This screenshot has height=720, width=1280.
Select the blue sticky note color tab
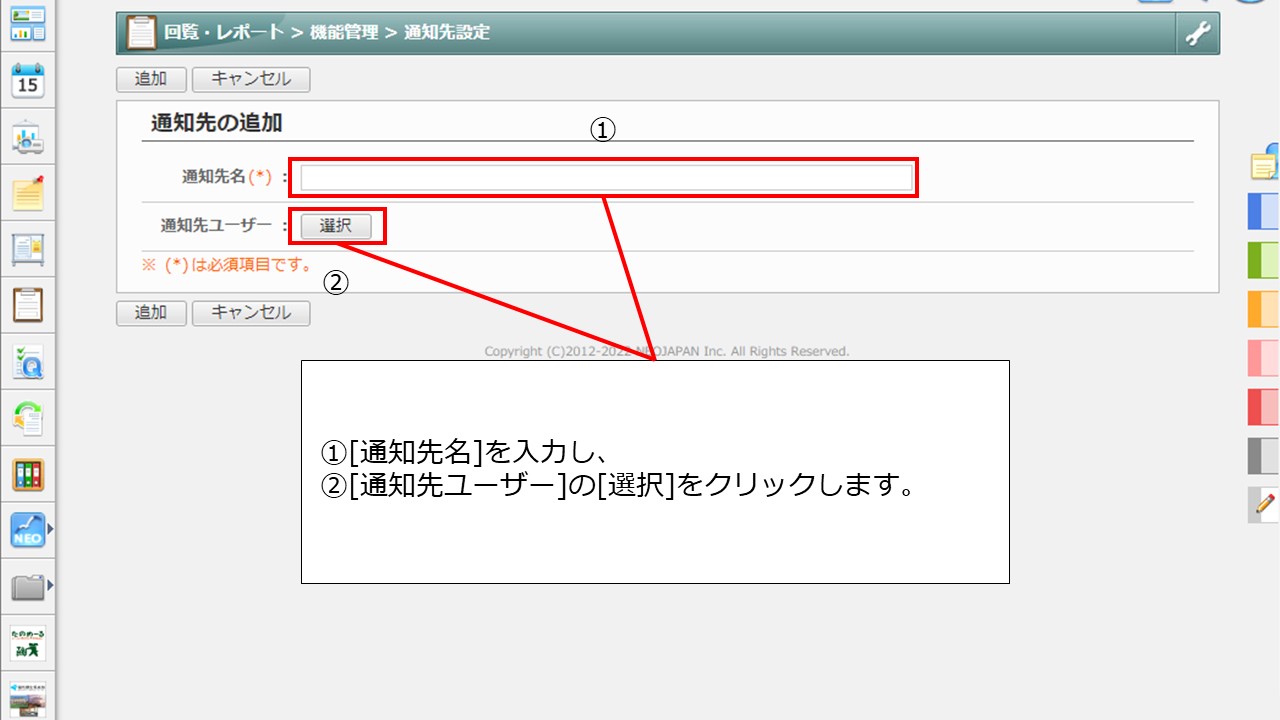pyautogui.click(x=1264, y=211)
